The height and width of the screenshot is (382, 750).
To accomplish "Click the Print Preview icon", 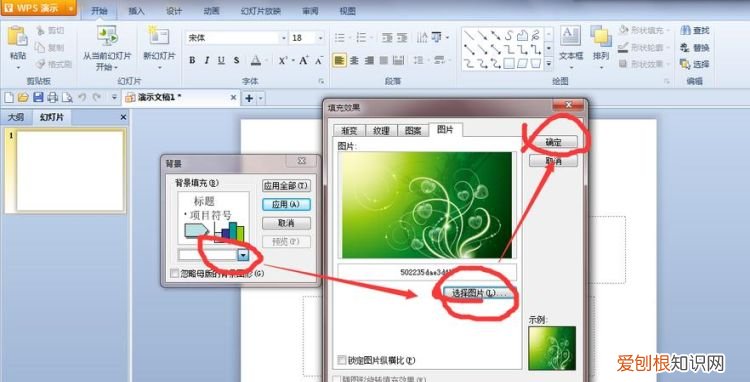I will [x=67, y=98].
